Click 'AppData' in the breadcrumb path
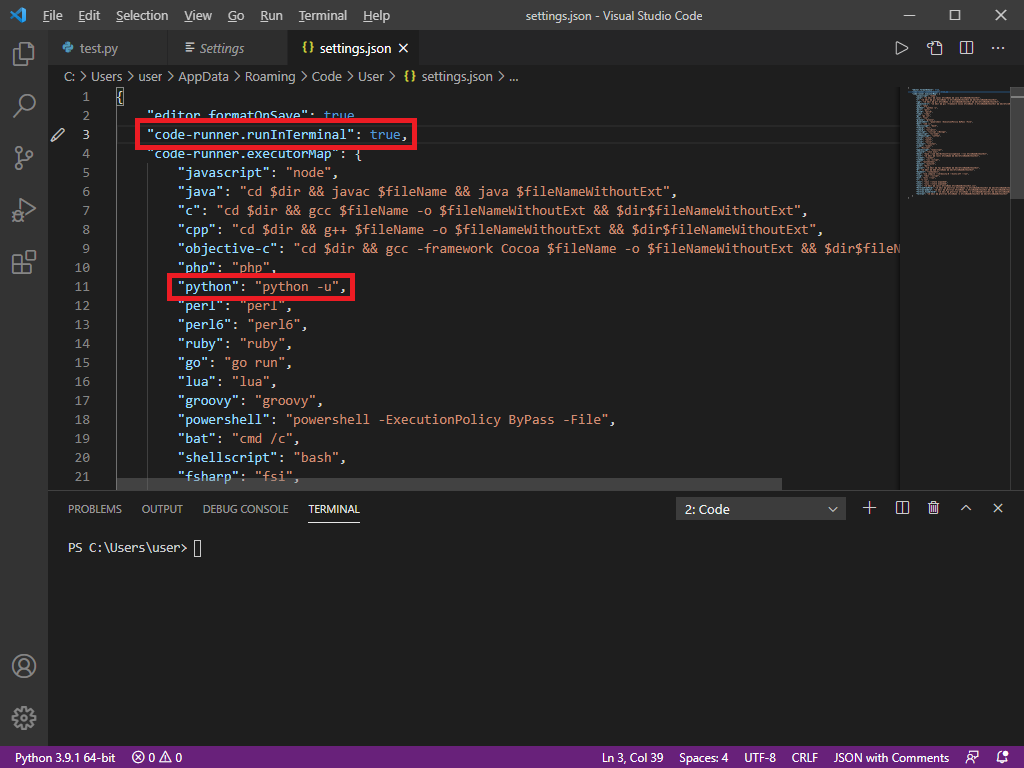Image resolution: width=1024 pixels, height=768 pixels. click(x=203, y=76)
